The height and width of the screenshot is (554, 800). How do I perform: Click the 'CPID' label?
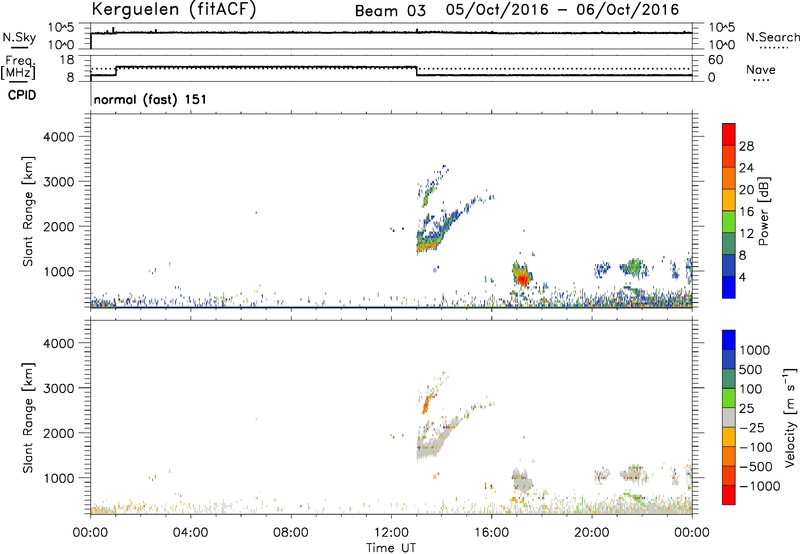tap(21, 95)
